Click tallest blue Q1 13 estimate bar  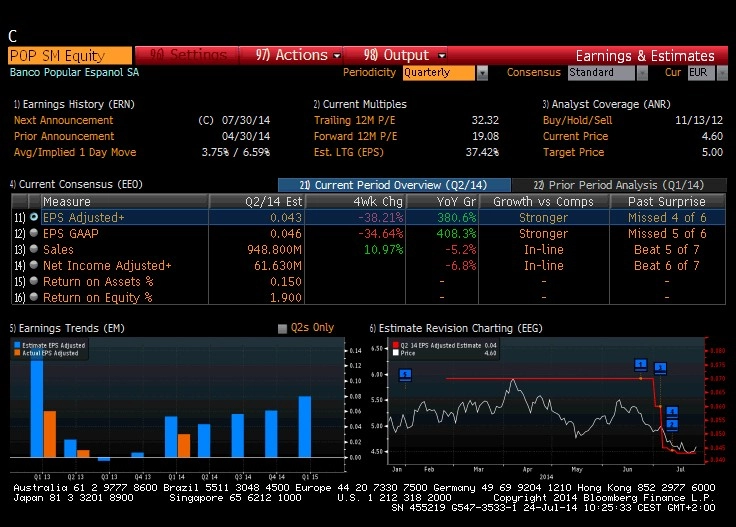pyautogui.click(x=37, y=404)
